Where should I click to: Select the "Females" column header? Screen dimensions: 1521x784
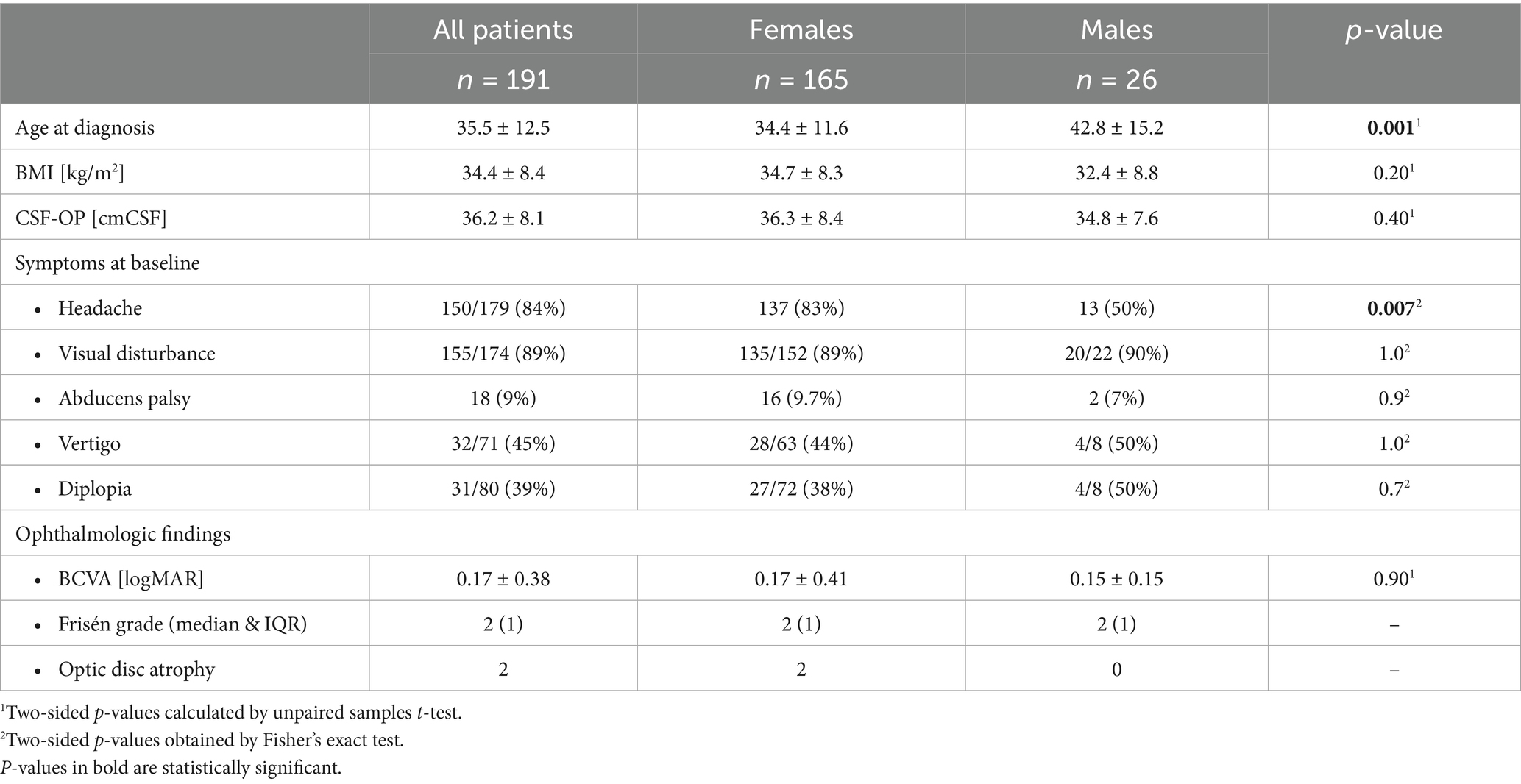pyautogui.click(x=801, y=30)
